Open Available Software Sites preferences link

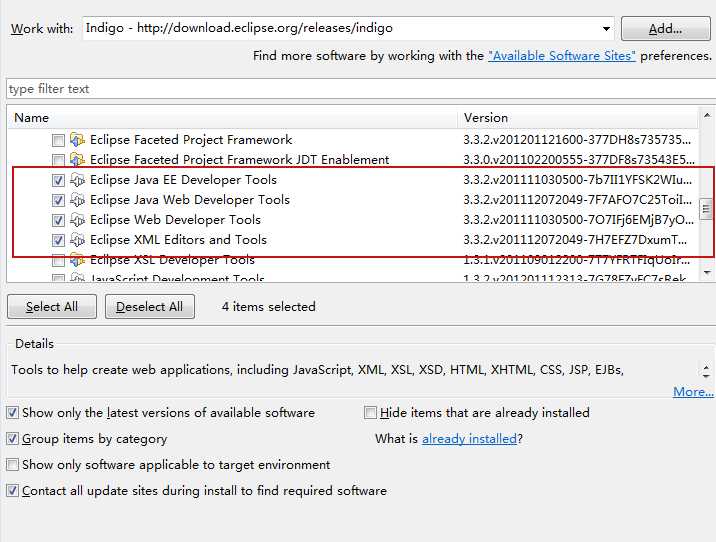(x=562, y=56)
